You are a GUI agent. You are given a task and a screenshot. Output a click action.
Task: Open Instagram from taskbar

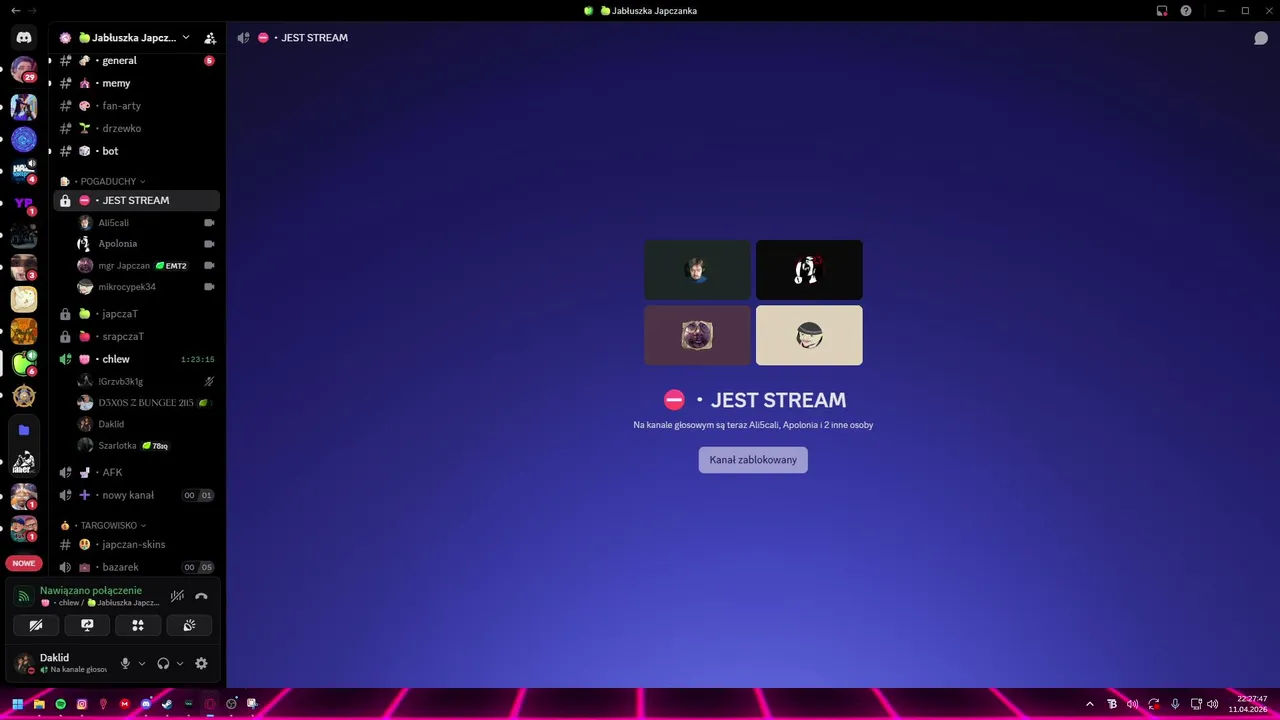(82, 704)
